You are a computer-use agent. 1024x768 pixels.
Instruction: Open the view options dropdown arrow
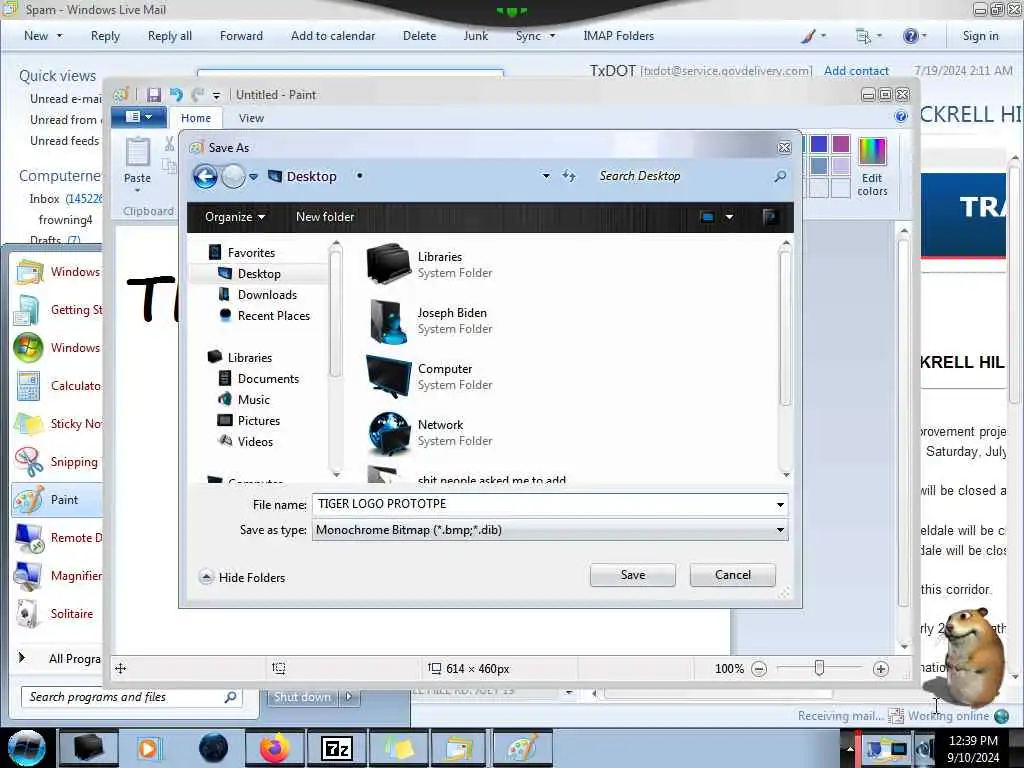729,217
